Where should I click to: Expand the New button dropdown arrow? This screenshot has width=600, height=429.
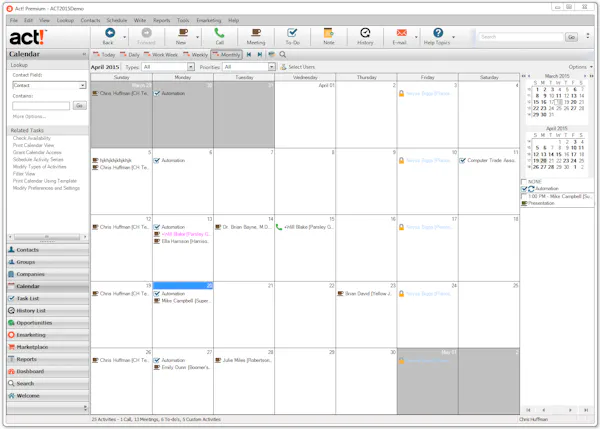pos(197,37)
